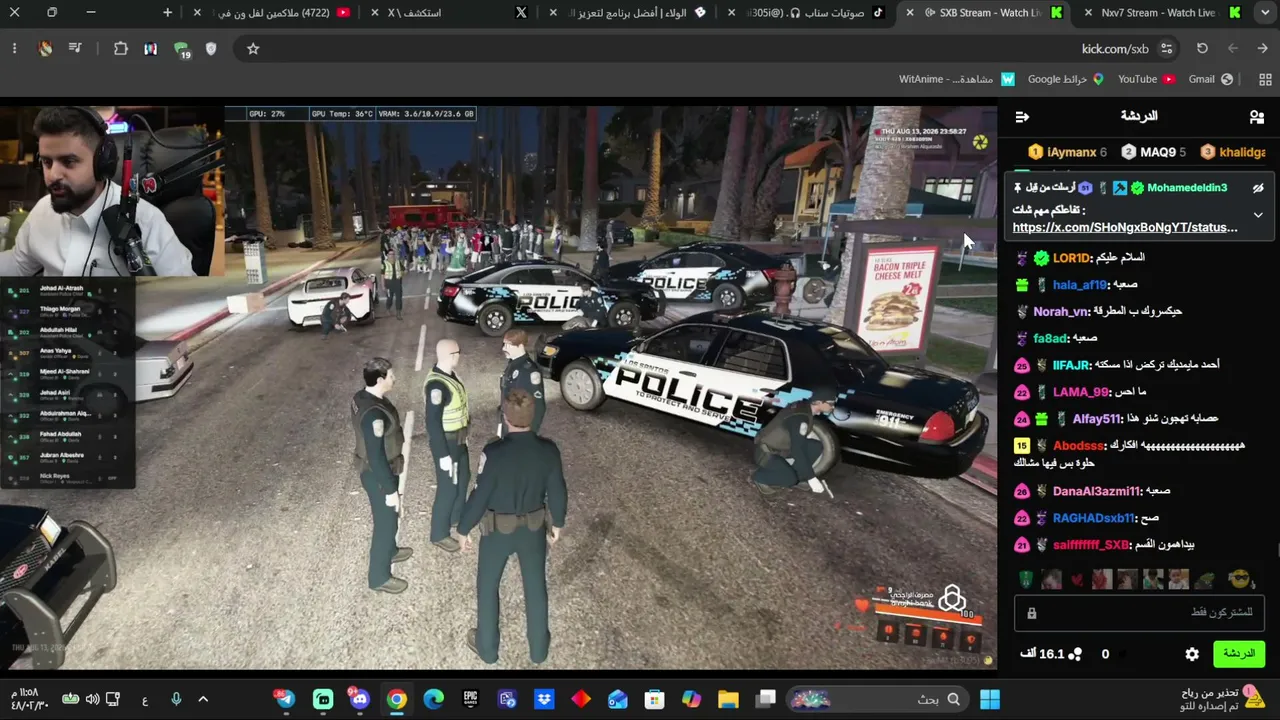Bookmark this page with the star icon
1280x720 pixels.
253,49
